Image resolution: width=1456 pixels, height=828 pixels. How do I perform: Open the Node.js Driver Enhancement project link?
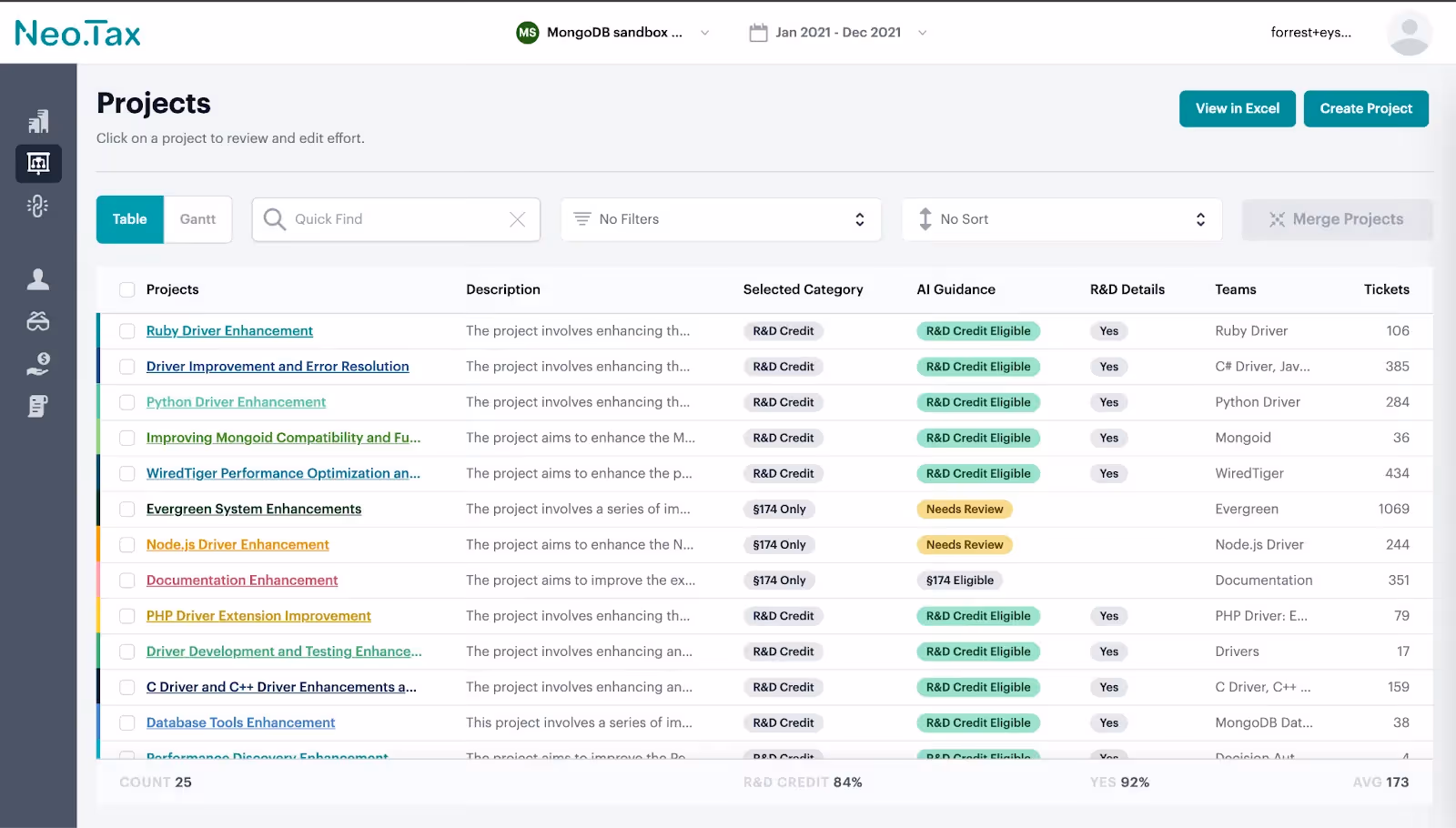(x=238, y=545)
